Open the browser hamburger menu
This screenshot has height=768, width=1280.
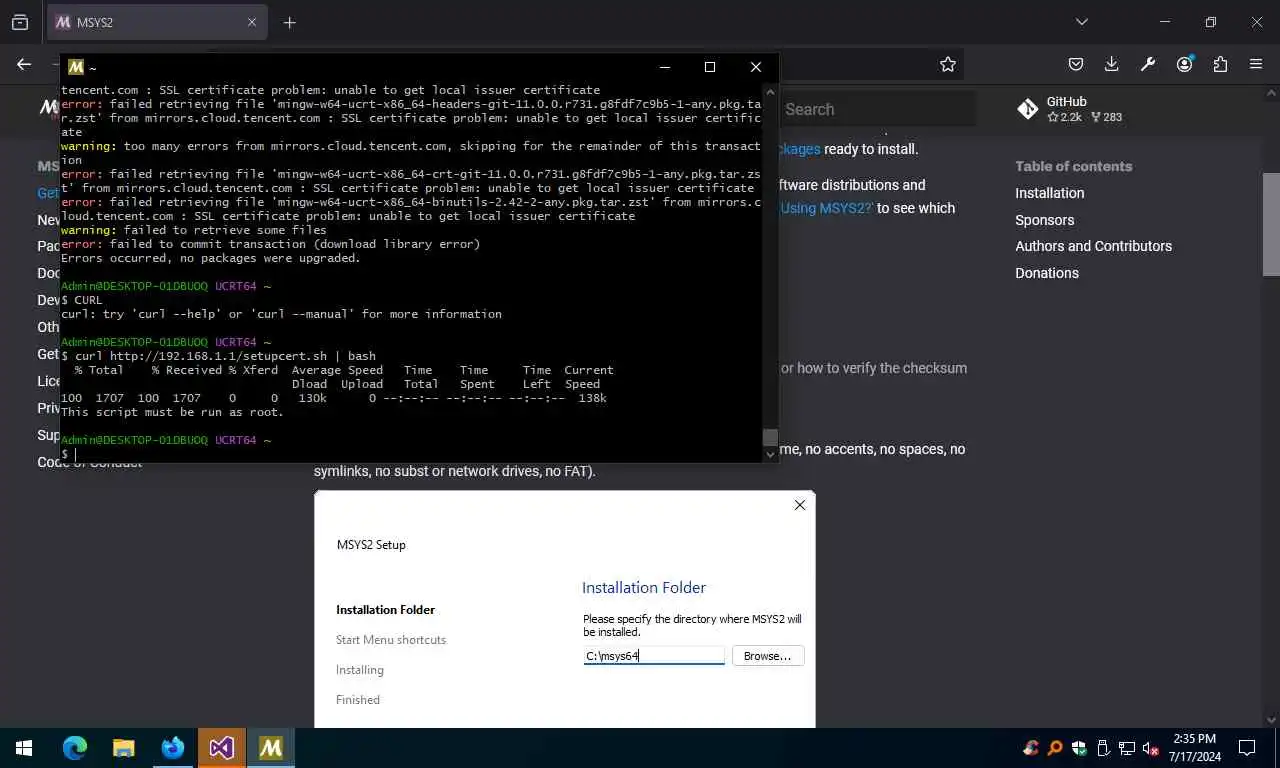coord(1257,64)
